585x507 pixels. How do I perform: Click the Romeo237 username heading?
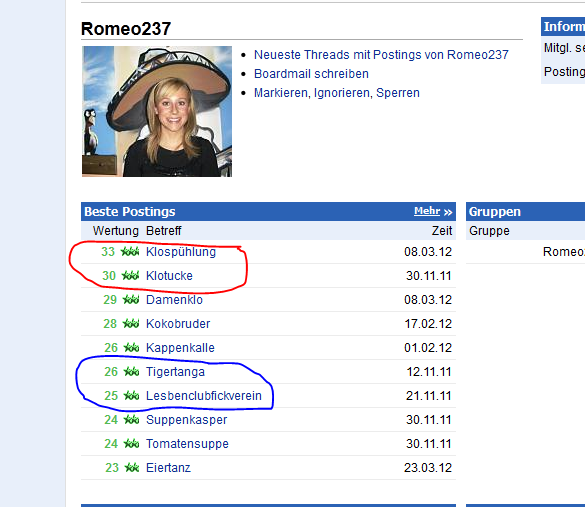(x=126, y=29)
